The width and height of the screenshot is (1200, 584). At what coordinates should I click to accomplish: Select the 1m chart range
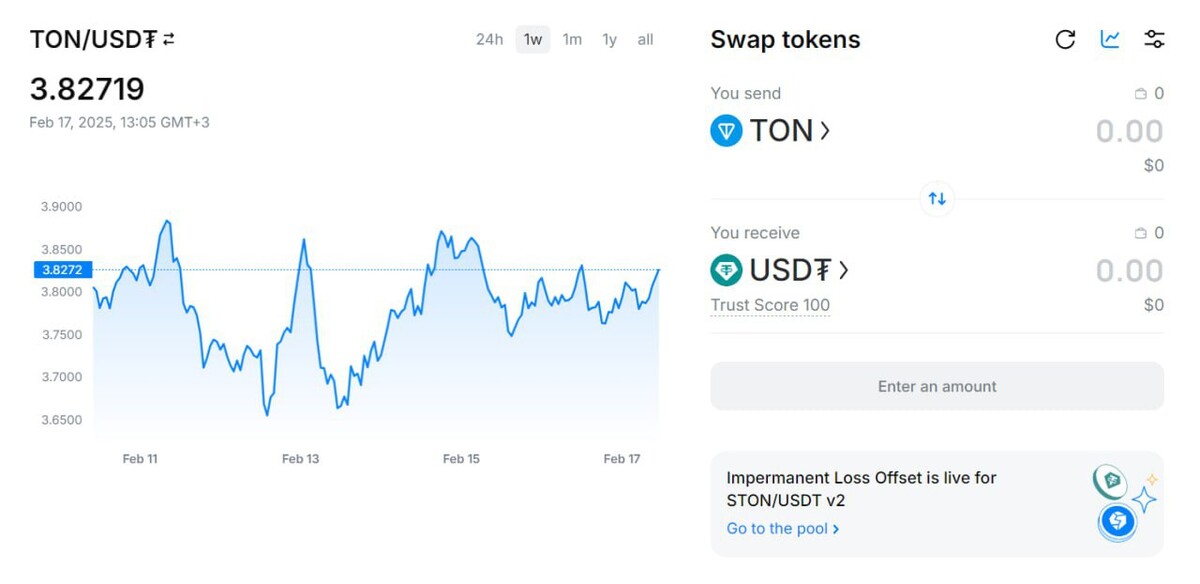pos(572,40)
